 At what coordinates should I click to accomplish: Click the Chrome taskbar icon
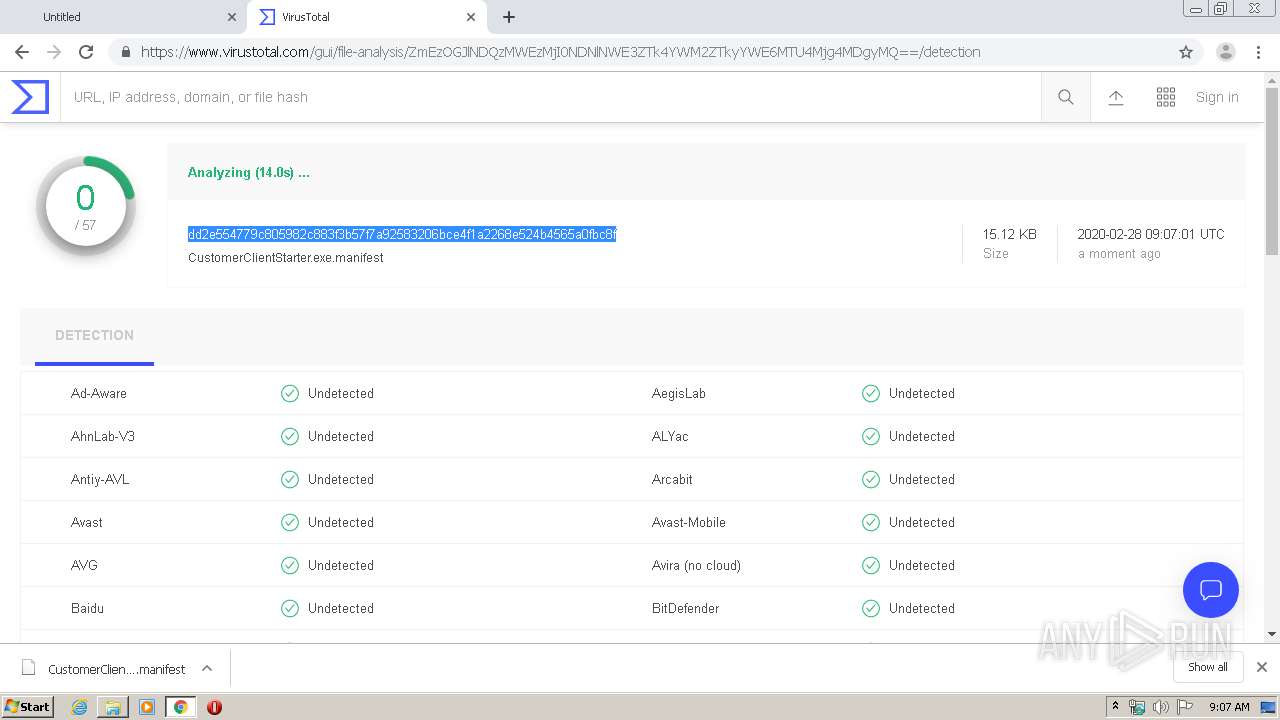coord(181,707)
